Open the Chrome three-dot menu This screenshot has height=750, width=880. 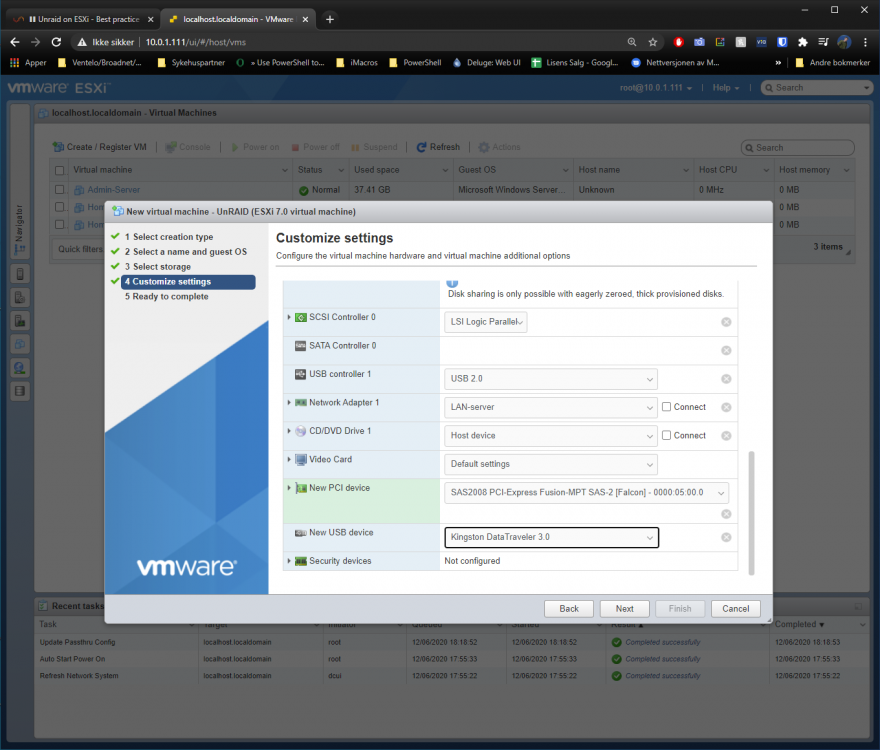(x=865, y=42)
